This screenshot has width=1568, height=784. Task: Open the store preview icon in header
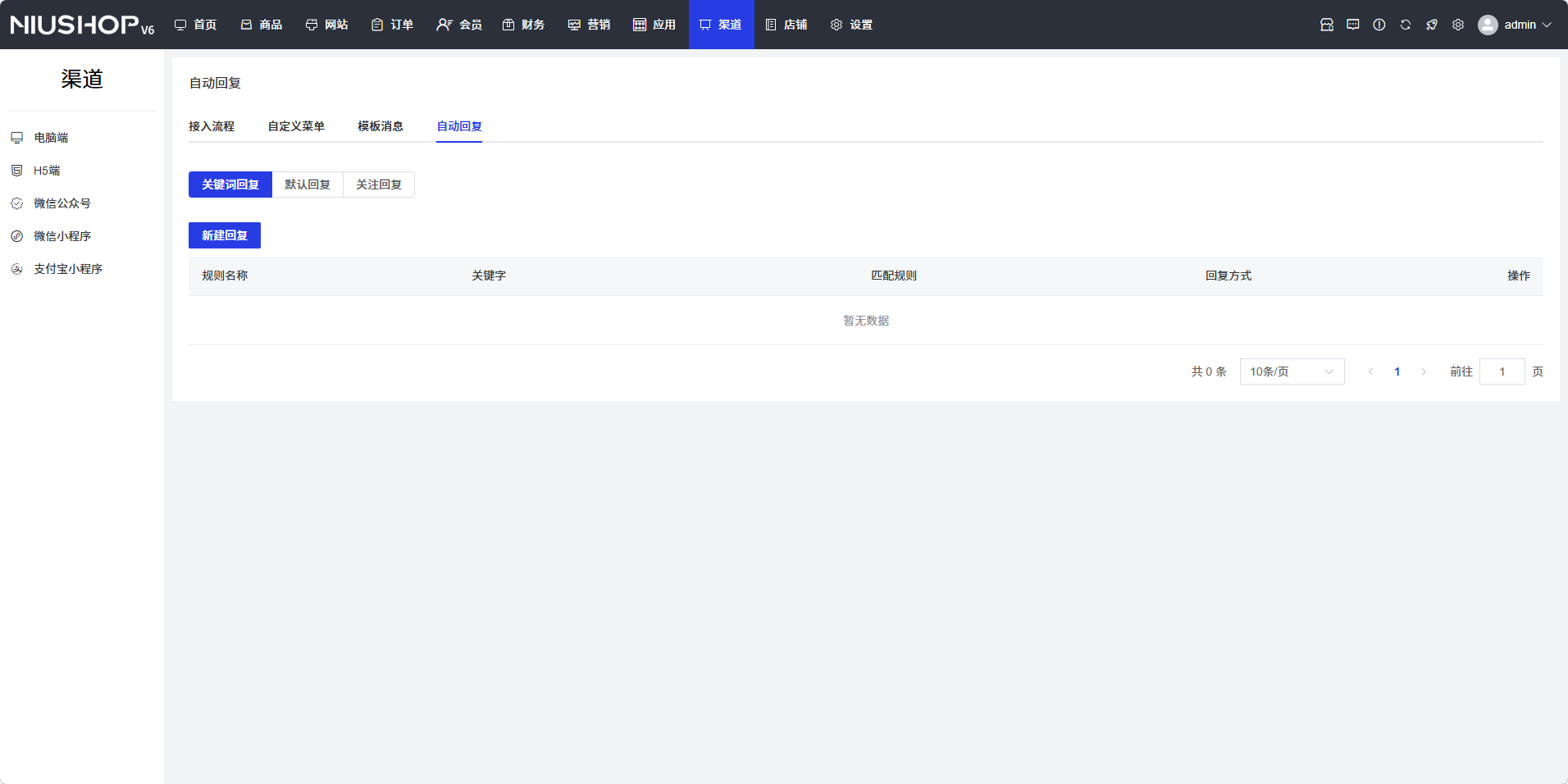tap(1326, 25)
